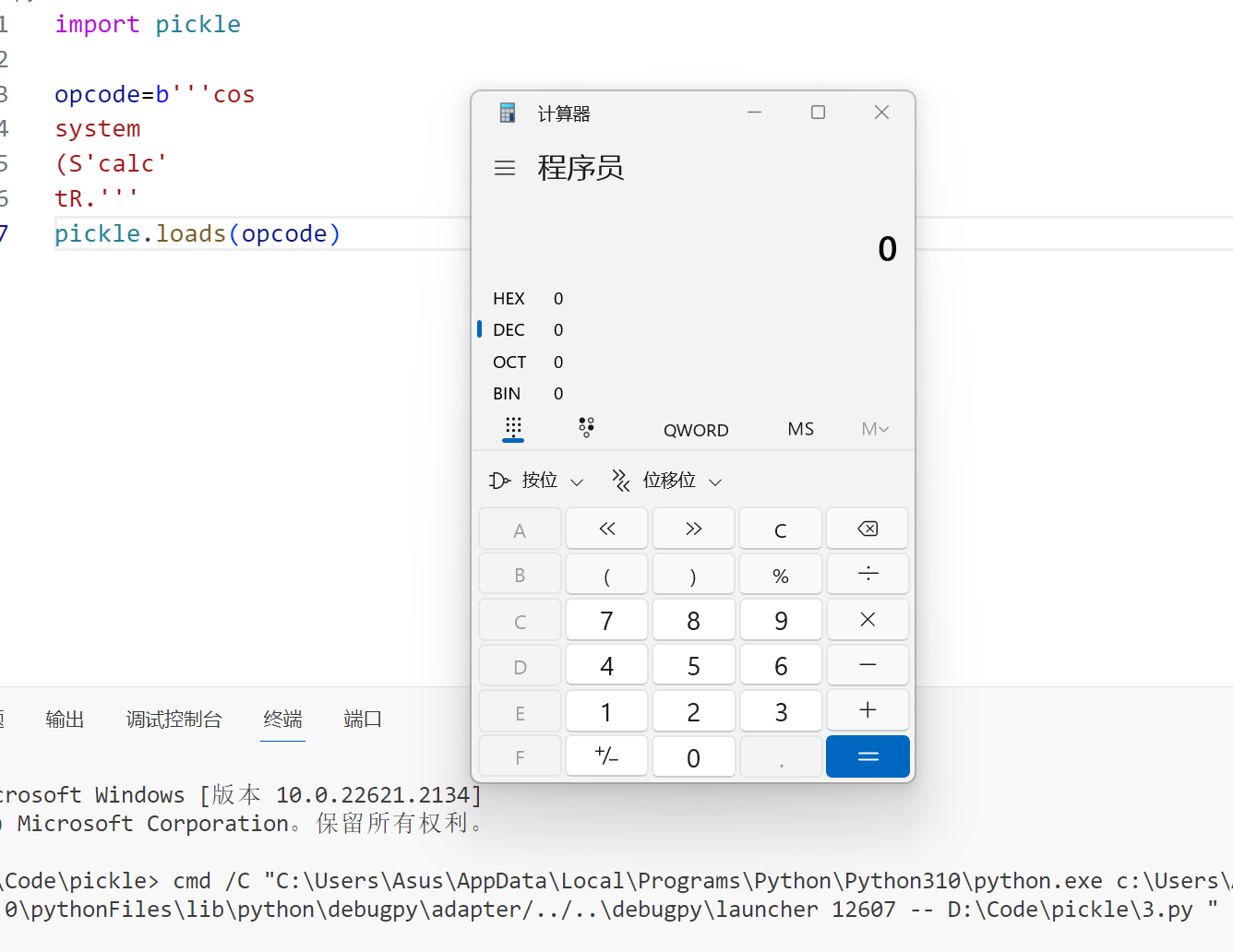The height and width of the screenshot is (952, 1233).
Task: Click digit 1 on Calculator keypad
Action: pyautogui.click(x=606, y=710)
